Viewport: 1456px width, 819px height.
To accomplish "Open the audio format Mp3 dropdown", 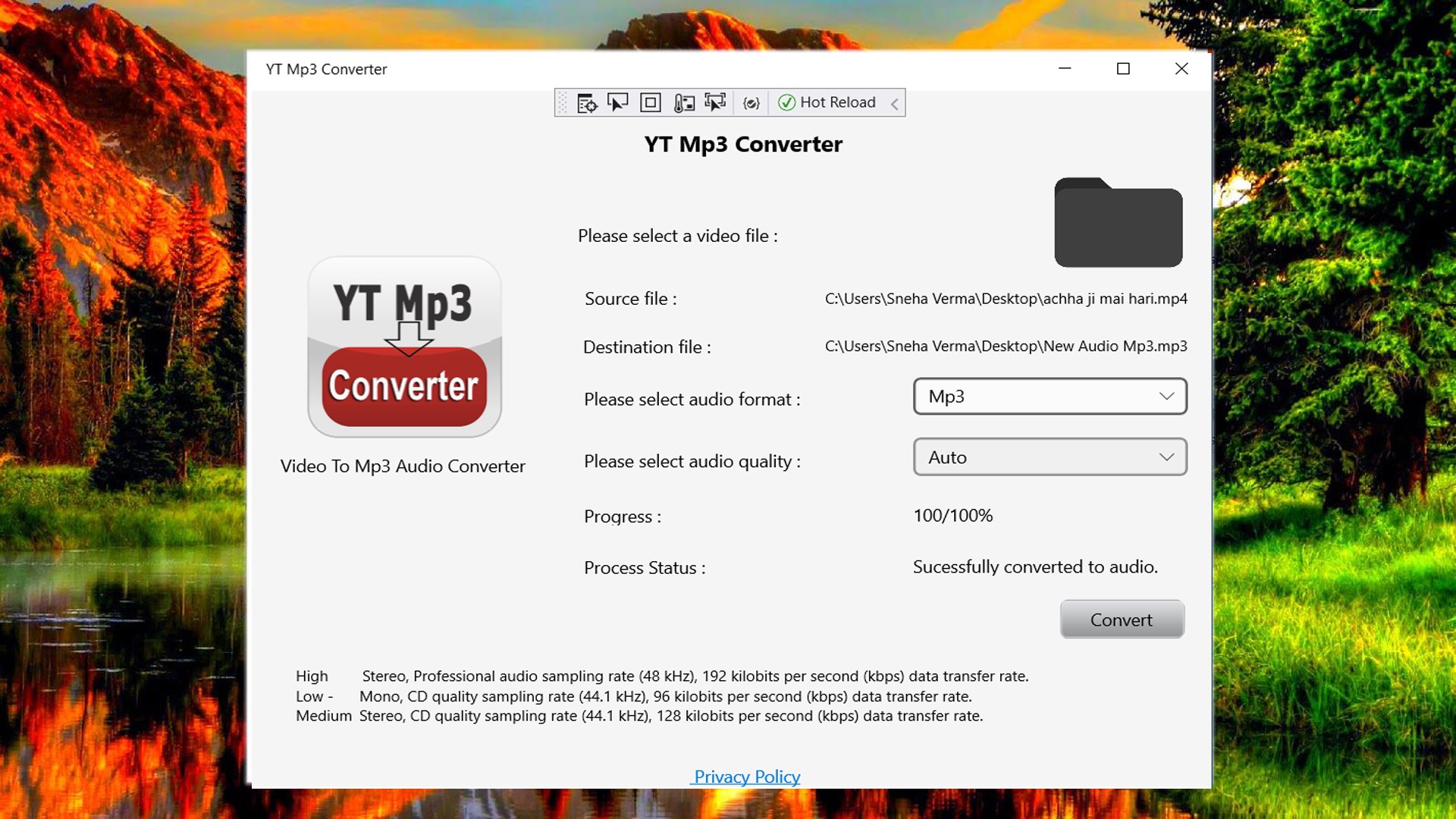I will point(1050,397).
